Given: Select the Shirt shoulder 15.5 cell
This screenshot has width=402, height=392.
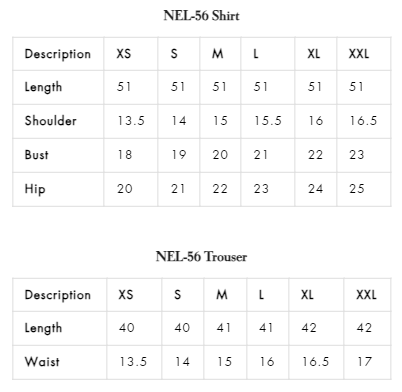Looking at the screenshot, I should tap(268, 121).
